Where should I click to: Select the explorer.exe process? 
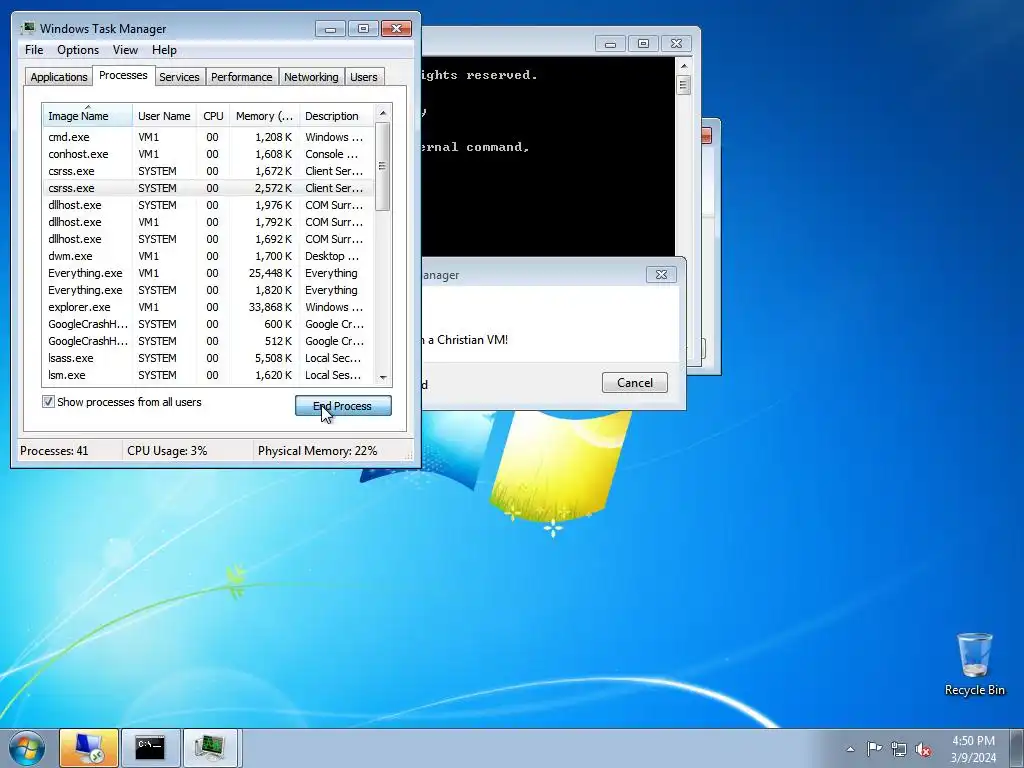(209, 307)
